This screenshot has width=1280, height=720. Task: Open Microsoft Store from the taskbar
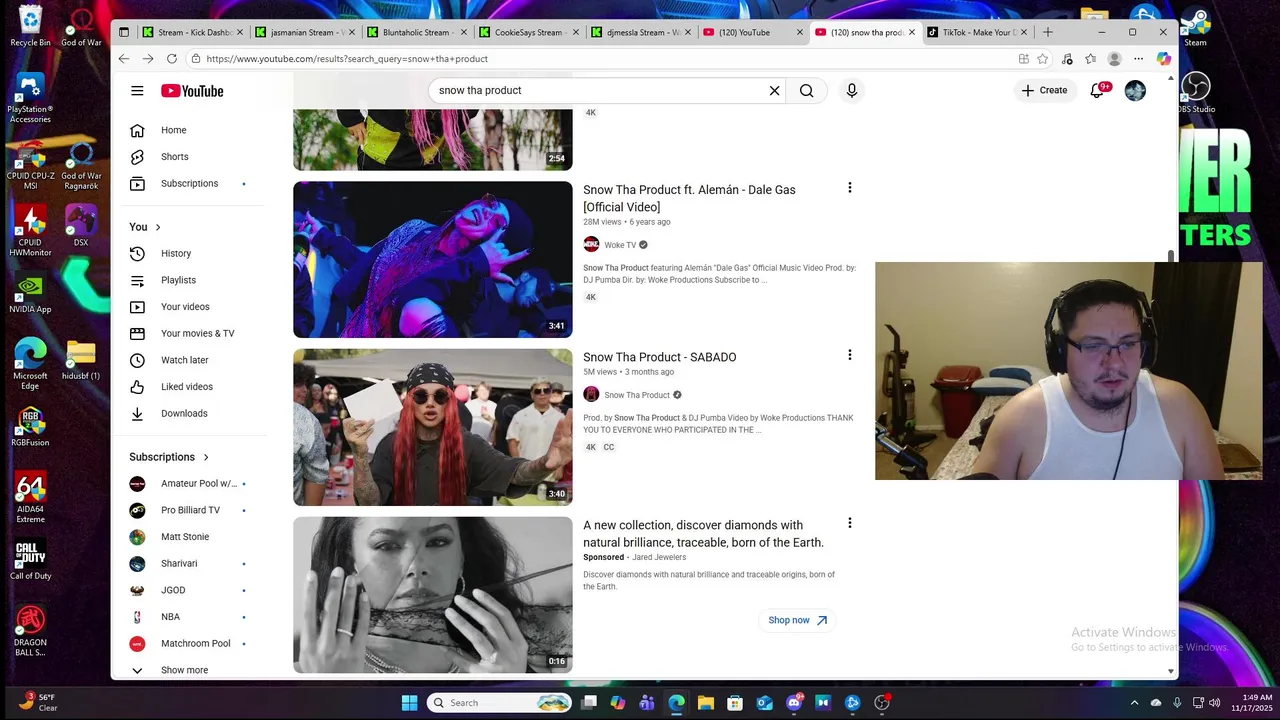click(735, 703)
